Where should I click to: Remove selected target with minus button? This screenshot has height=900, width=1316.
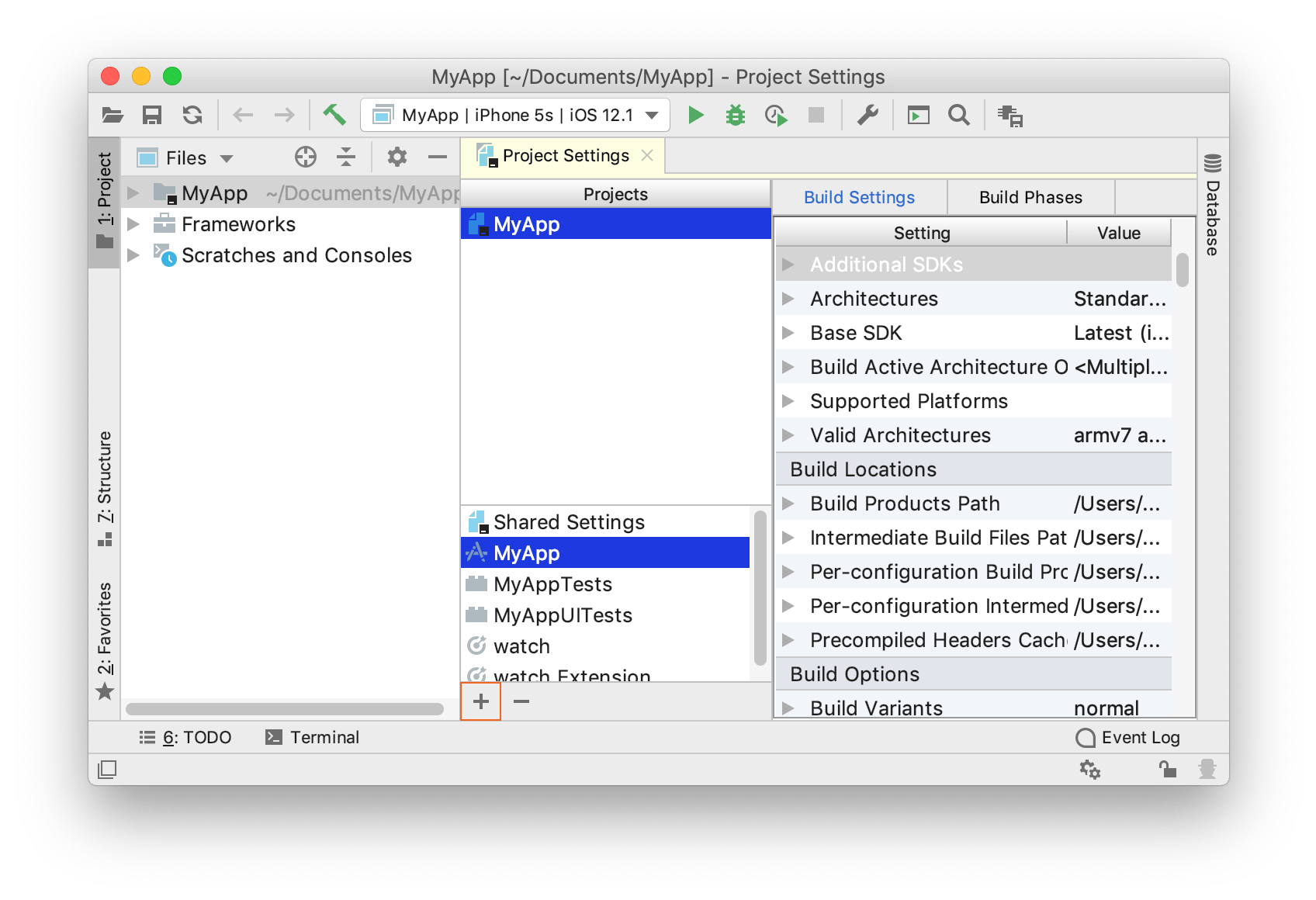coord(521,701)
